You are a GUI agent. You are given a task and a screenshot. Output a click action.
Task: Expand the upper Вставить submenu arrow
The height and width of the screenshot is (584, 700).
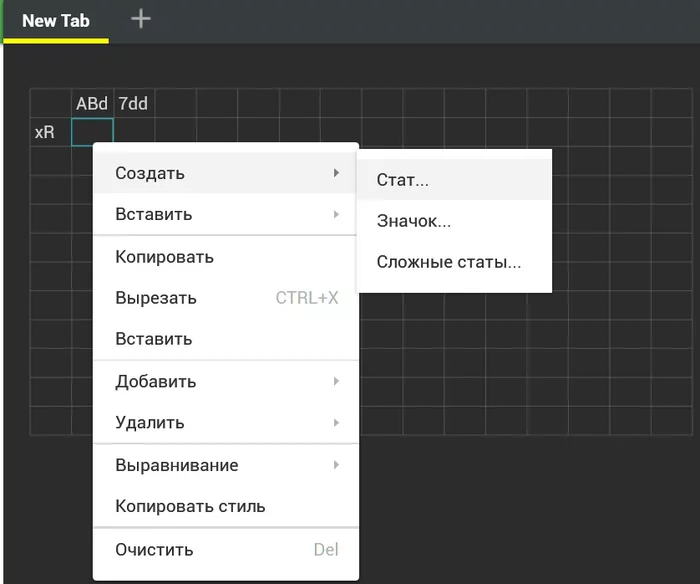336,215
